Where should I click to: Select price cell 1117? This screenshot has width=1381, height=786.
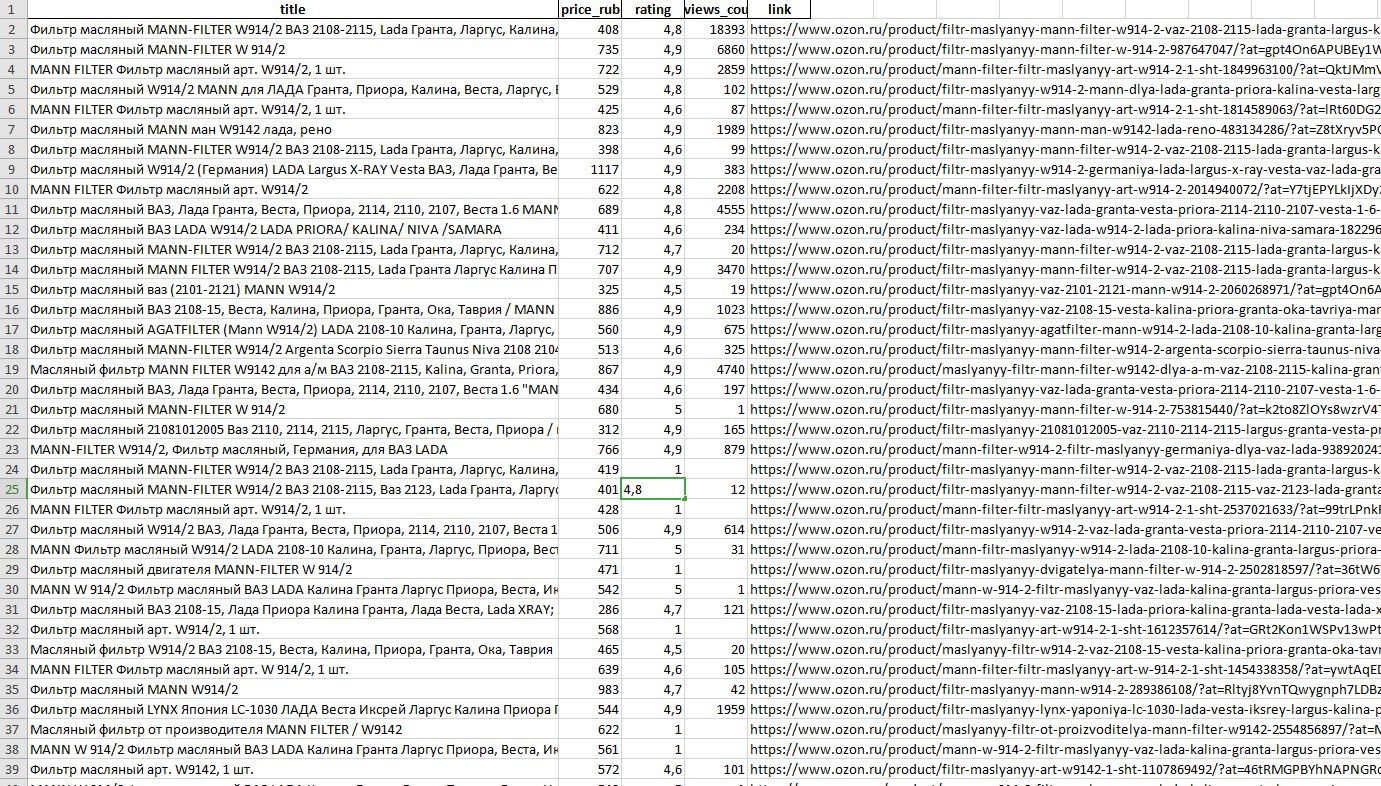pyautogui.click(x=590, y=169)
